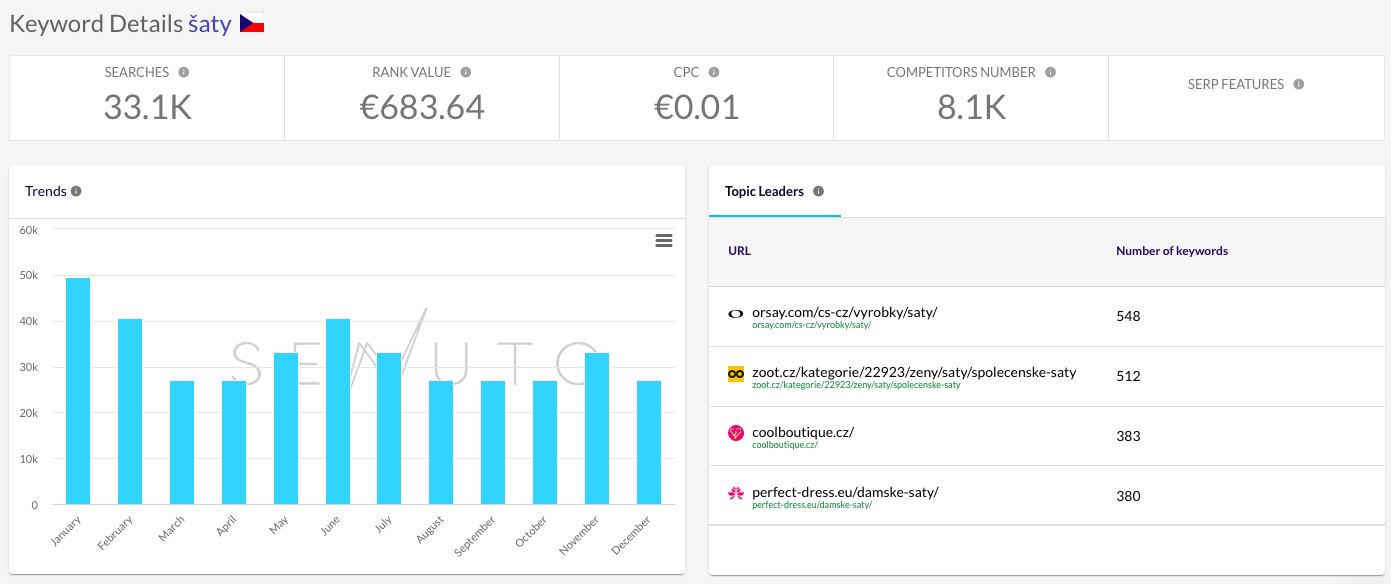Click the SERP FEATURES info icon

click(1298, 84)
